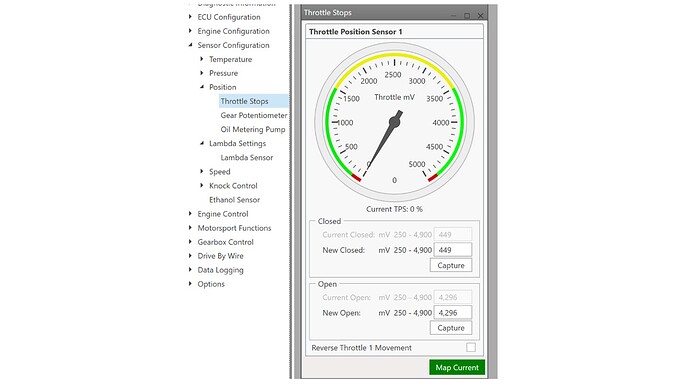Click the New Closed mV input field

453,250
